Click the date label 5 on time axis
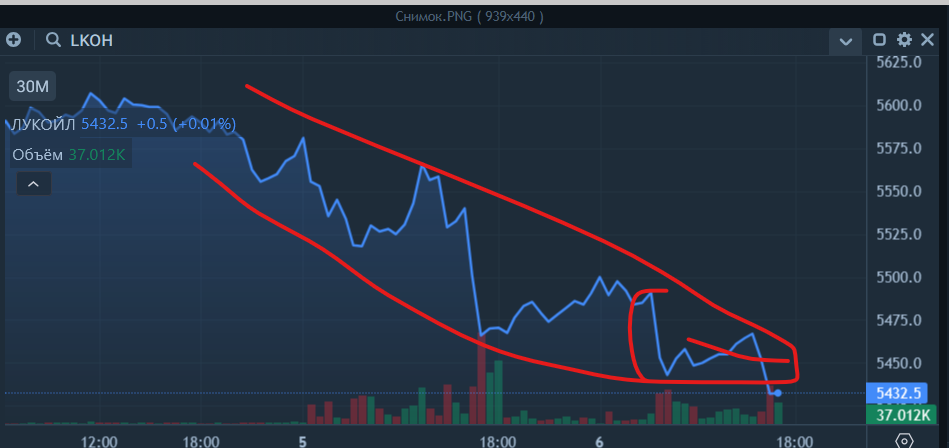 tap(303, 442)
